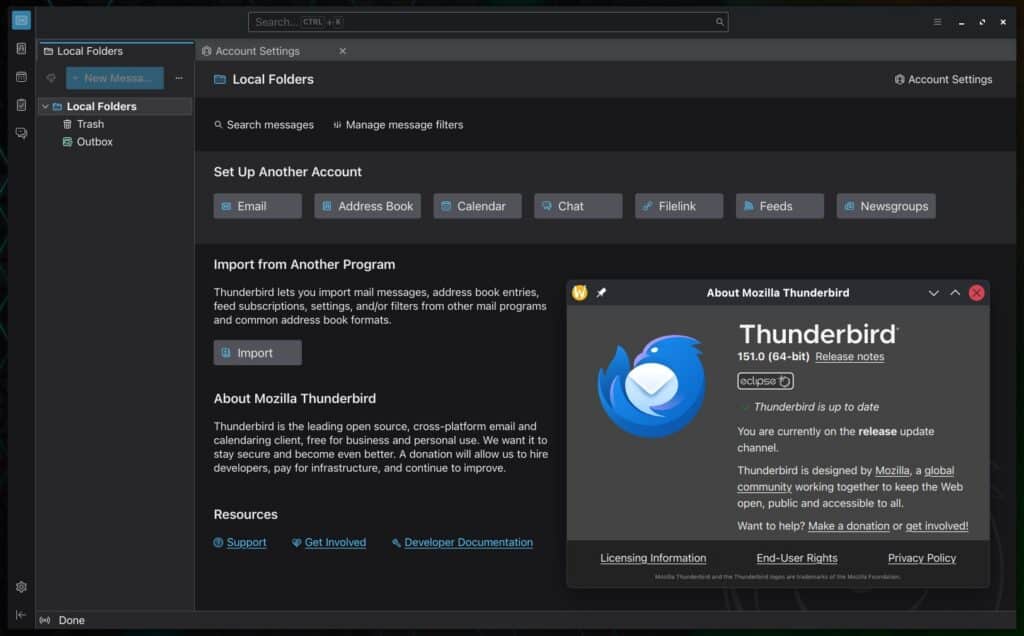Follow the Mozilla link in About dialog
Image resolution: width=1024 pixels, height=636 pixels.
pos(892,470)
